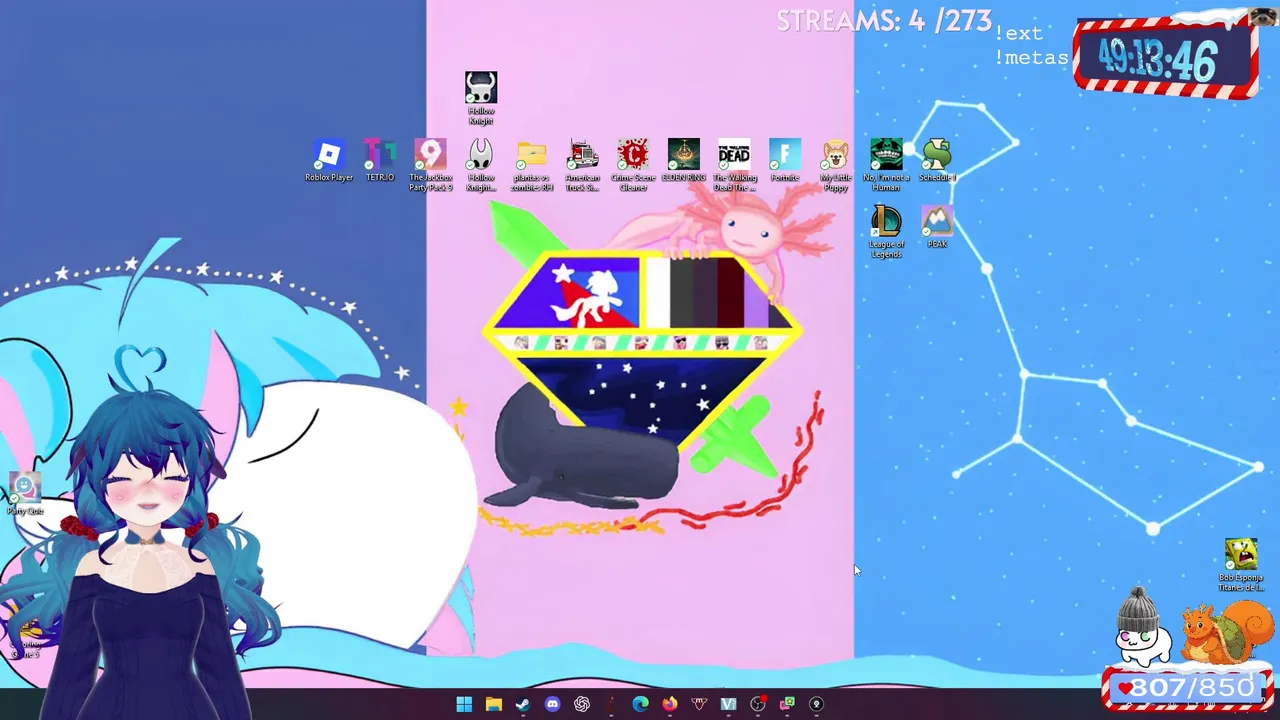Image resolution: width=1280 pixels, height=720 pixels.
Task: Open the My Little Puppy shortcut
Action: [x=836, y=165]
